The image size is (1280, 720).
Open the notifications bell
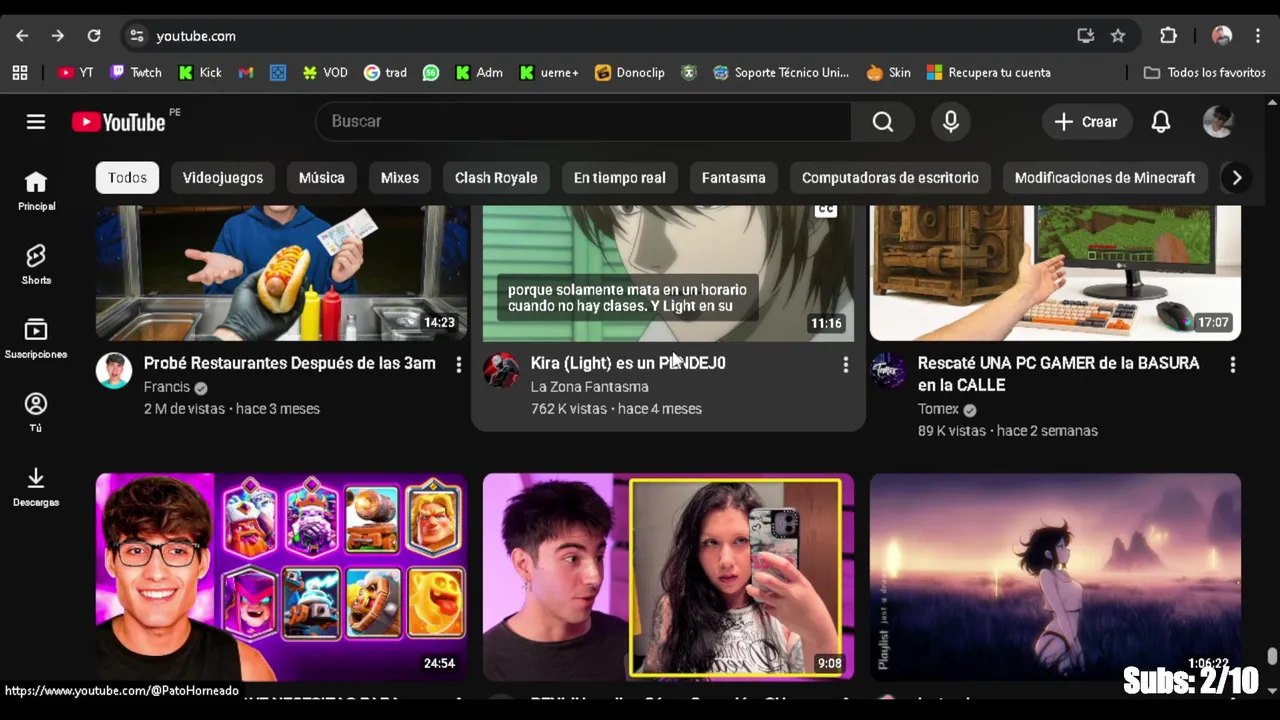click(x=1160, y=122)
